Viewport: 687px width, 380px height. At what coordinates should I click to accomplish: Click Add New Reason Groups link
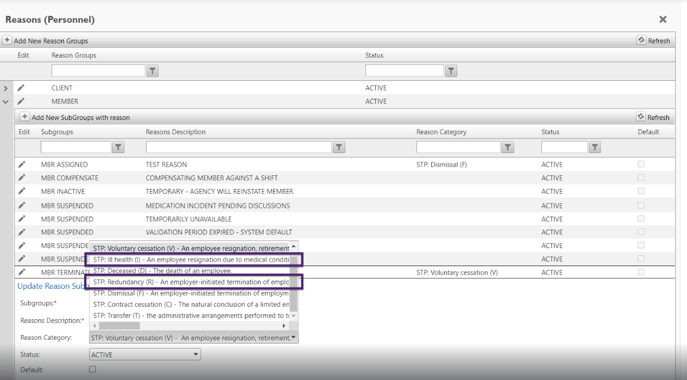(x=51, y=41)
